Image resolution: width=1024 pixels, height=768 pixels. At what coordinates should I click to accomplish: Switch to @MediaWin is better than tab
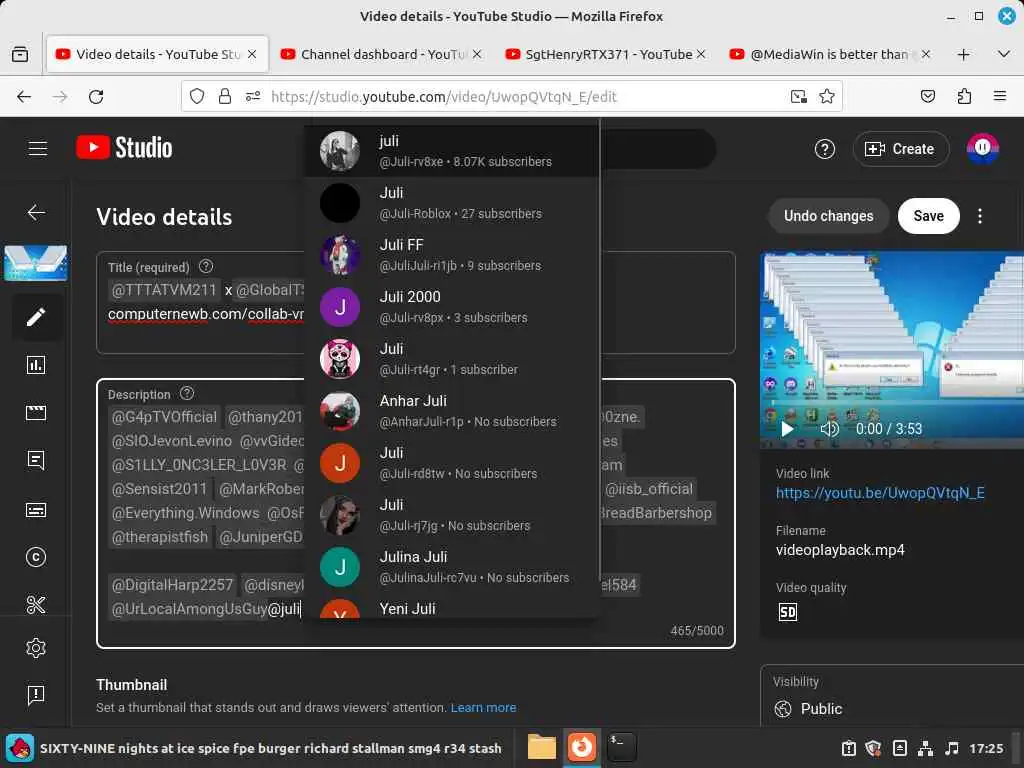[831, 54]
